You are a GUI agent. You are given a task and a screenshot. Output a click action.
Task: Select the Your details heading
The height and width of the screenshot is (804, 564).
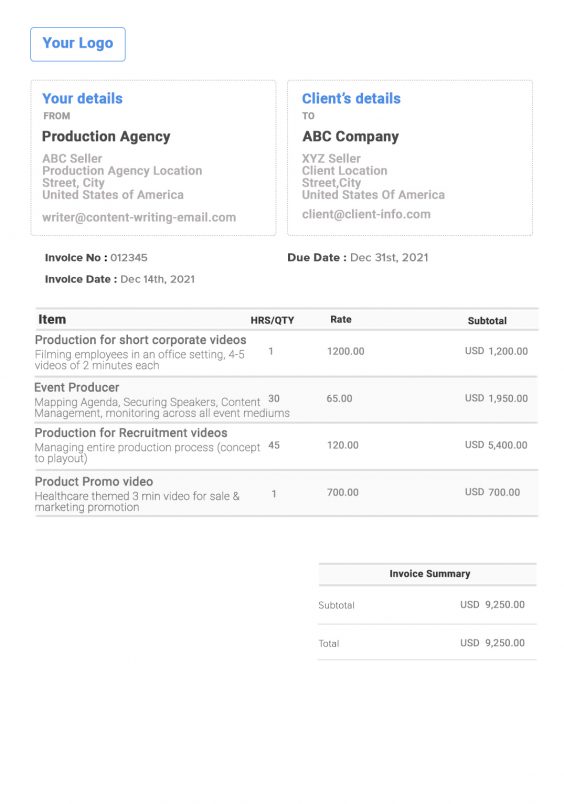pyautogui.click(x=82, y=98)
